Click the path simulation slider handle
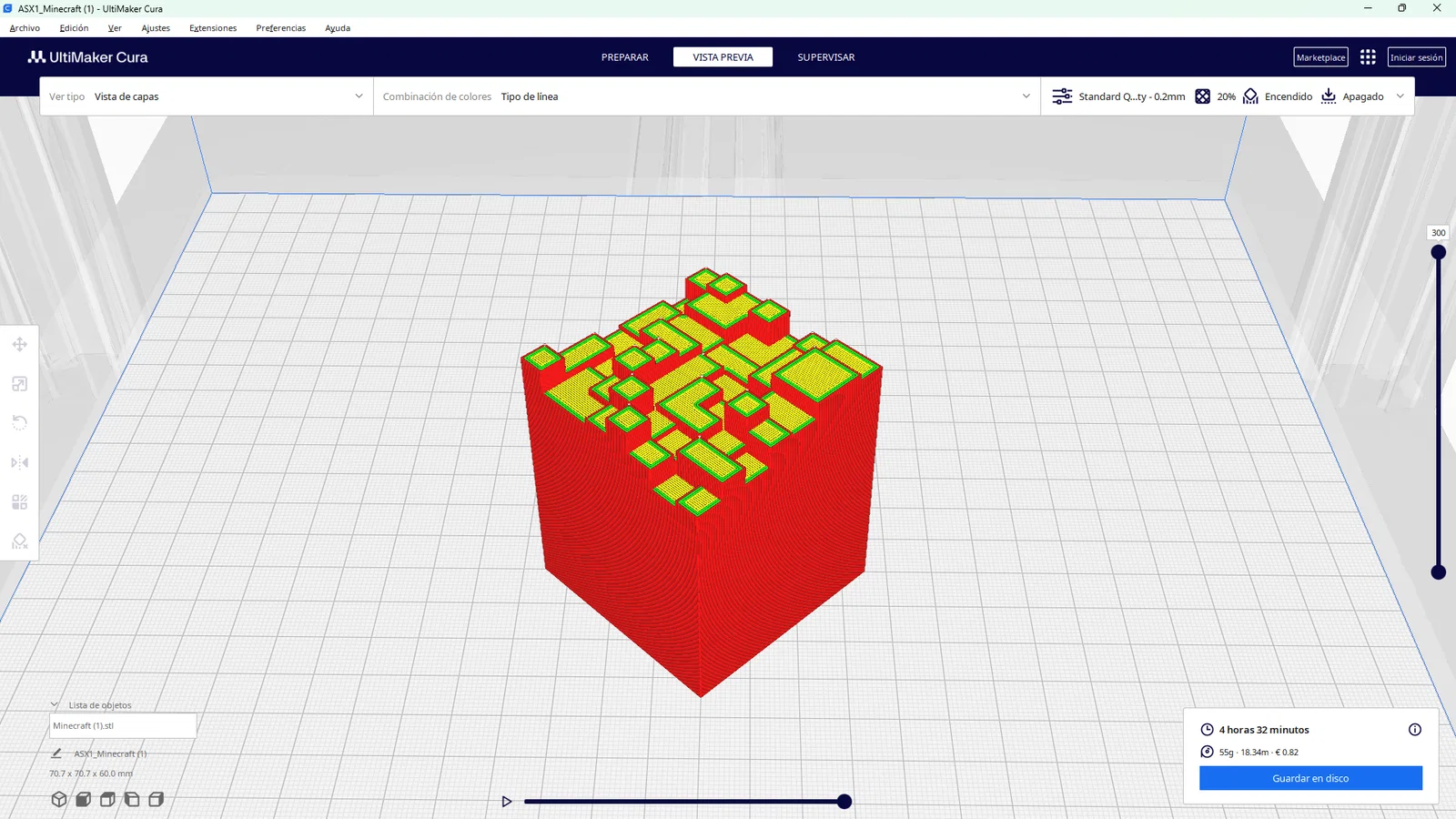The height and width of the screenshot is (819, 1456). [x=844, y=802]
